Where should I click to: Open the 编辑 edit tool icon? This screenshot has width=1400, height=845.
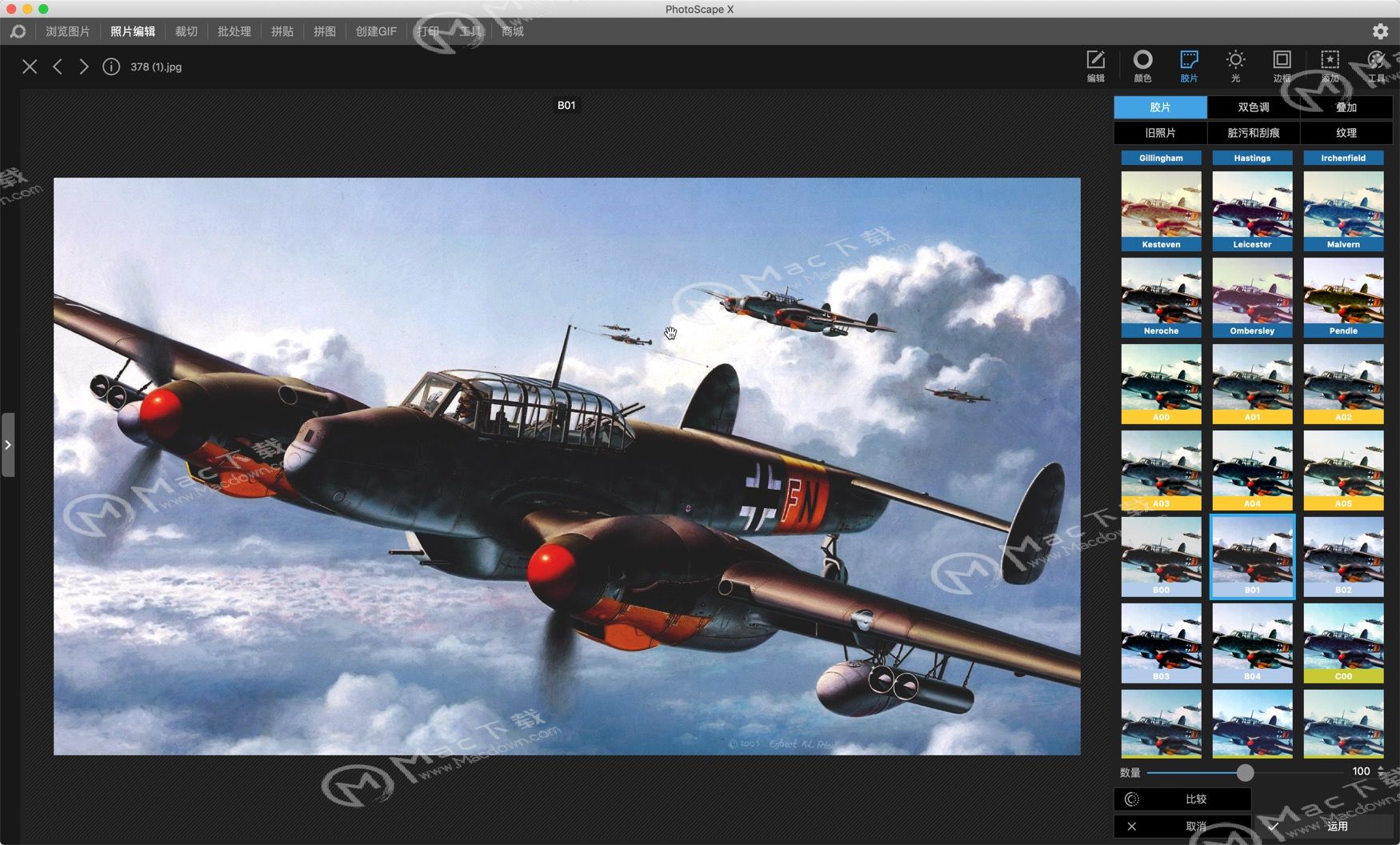tap(1095, 66)
